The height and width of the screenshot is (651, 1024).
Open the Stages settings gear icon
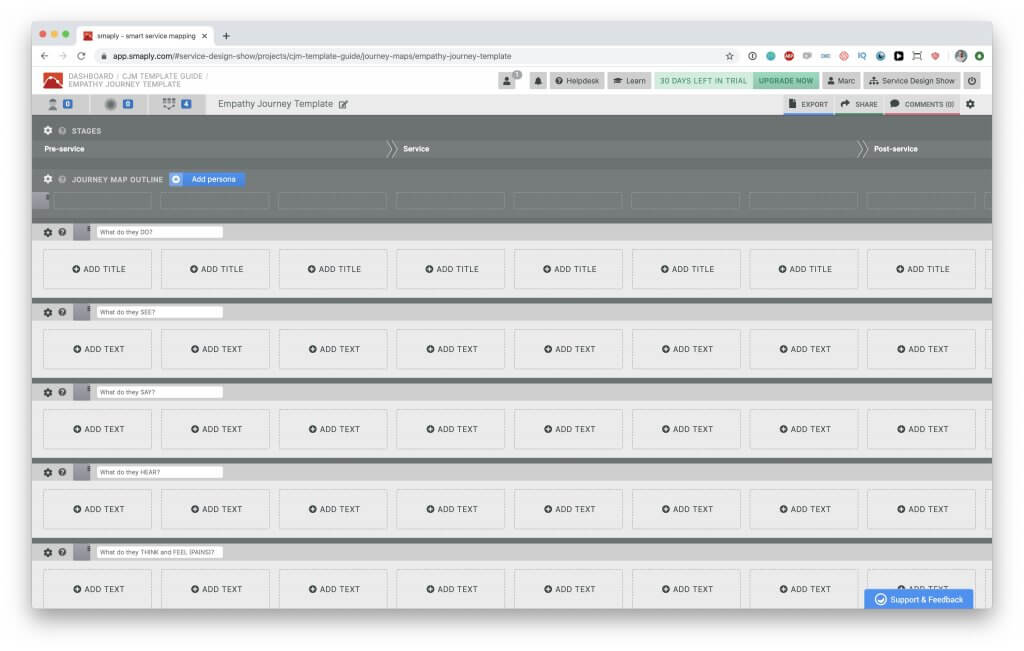click(x=47, y=130)
